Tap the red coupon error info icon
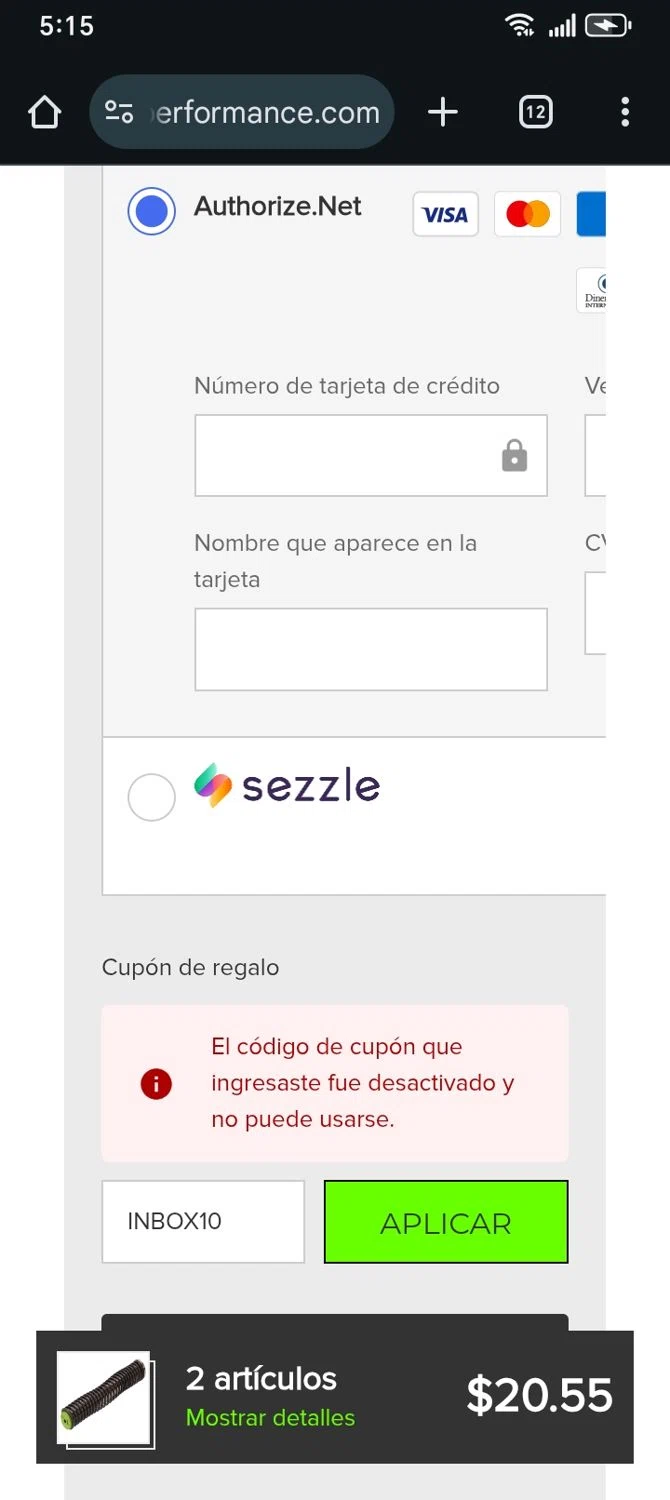Image resolution: width=670 pixels, height=1500 pixels. click(156, 1083)
